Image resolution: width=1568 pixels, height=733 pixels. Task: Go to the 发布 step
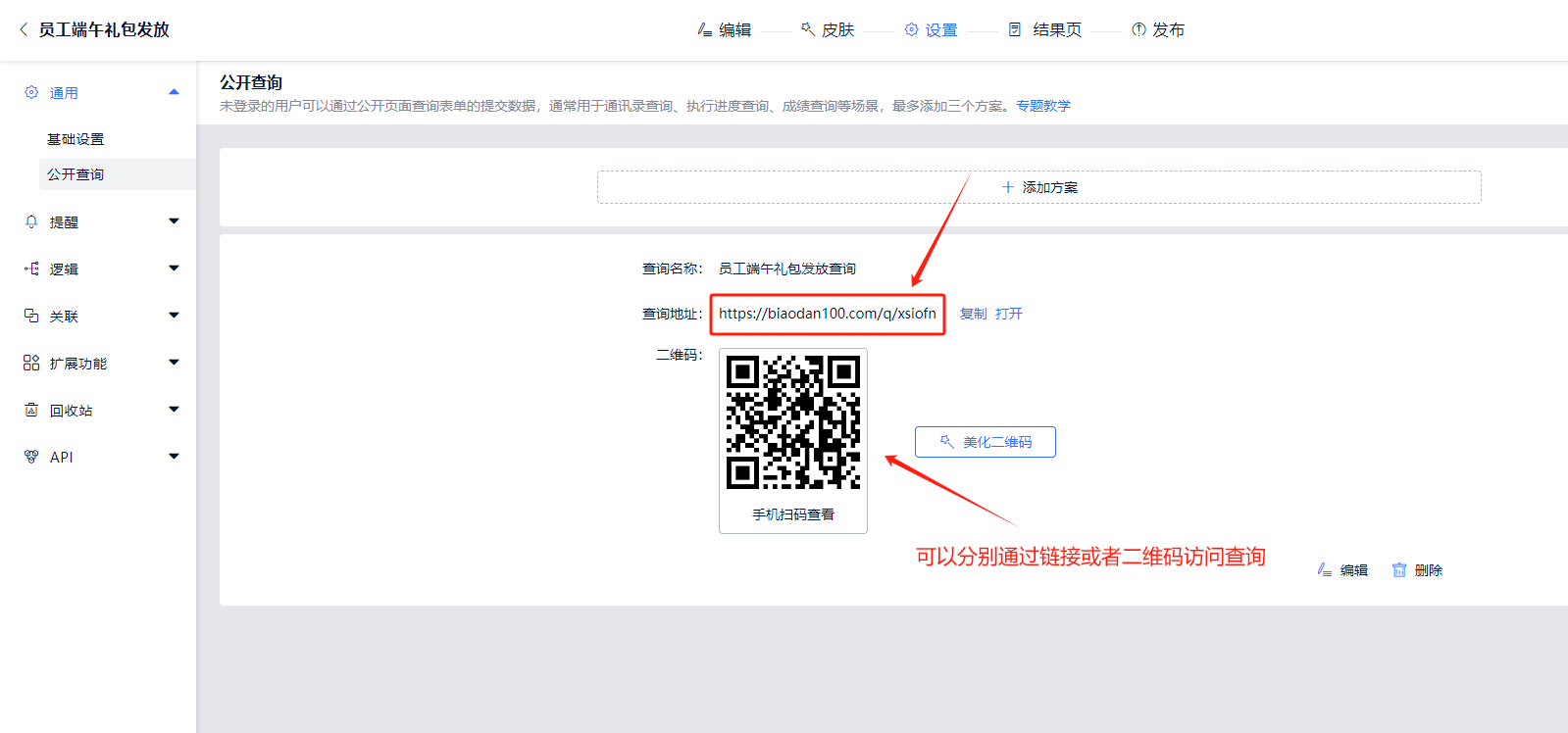1158,30
